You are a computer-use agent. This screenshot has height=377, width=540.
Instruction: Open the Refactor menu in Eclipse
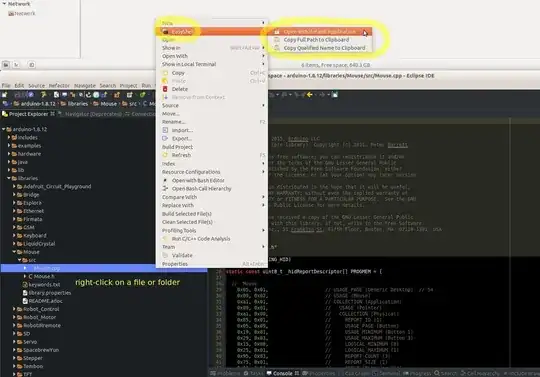coord(59,86)
